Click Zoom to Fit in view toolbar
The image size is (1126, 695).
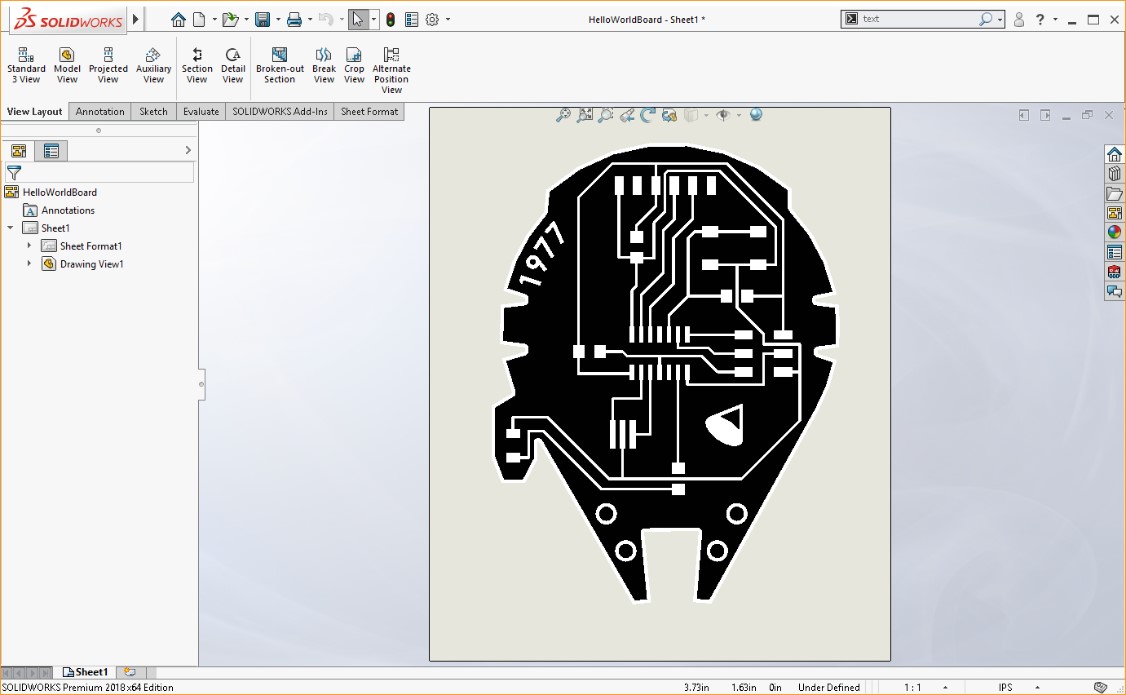563,115
